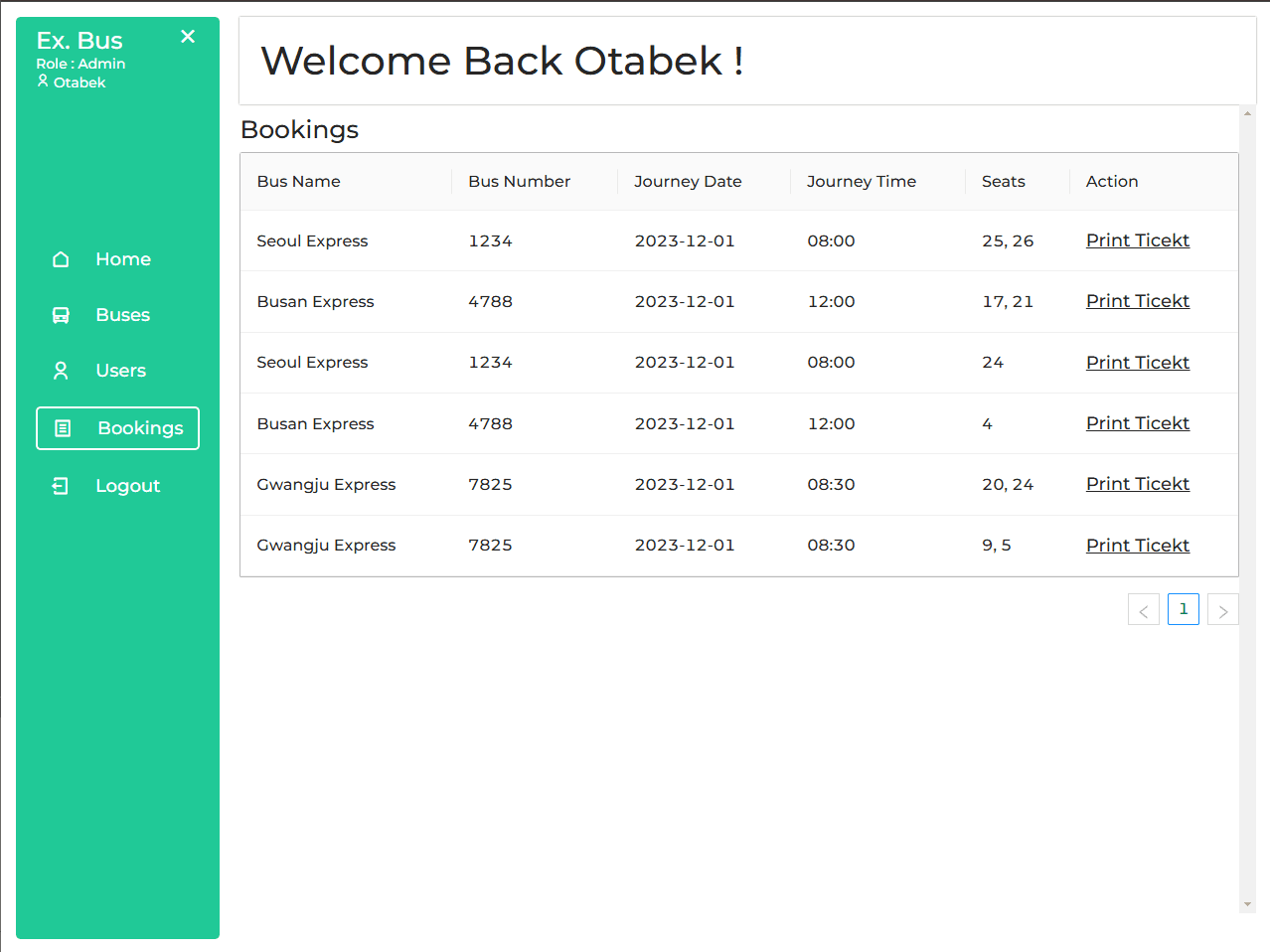Close the sidebar with the X icon
The image size is (1270, 952).
[x=188, y=37]
